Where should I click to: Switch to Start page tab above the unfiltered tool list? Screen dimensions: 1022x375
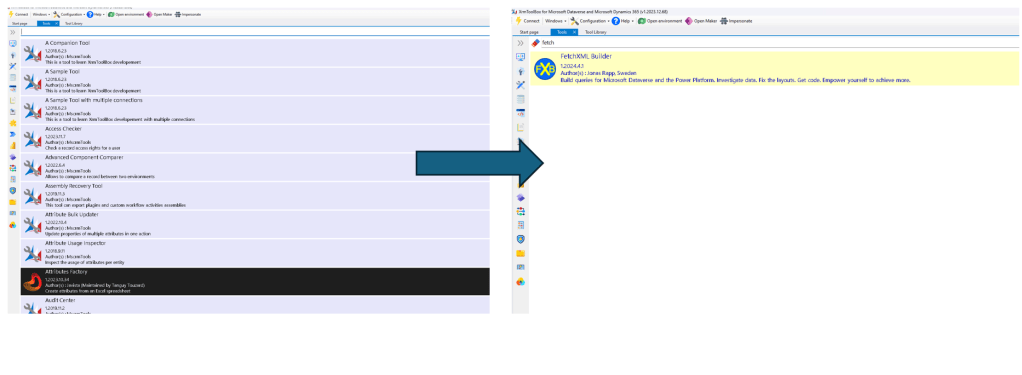tap(20, 23)
